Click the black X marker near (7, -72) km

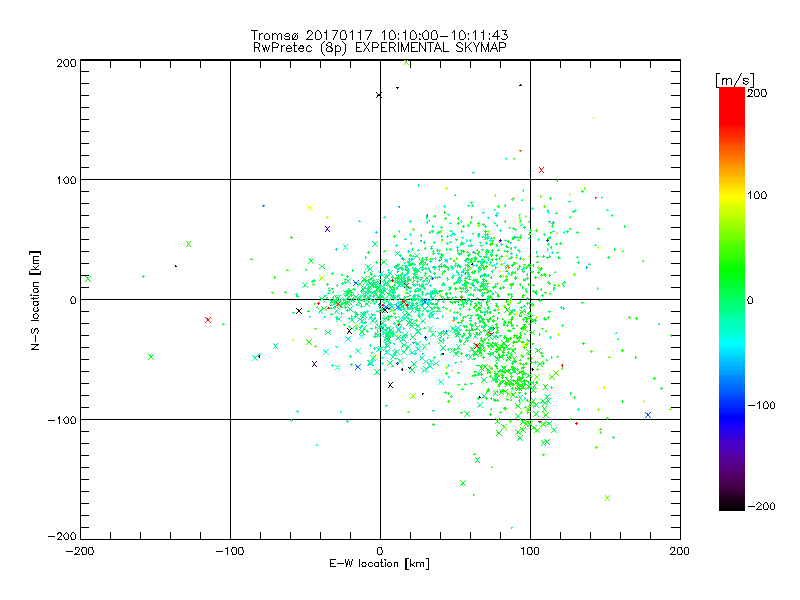(x=390, y=385)
